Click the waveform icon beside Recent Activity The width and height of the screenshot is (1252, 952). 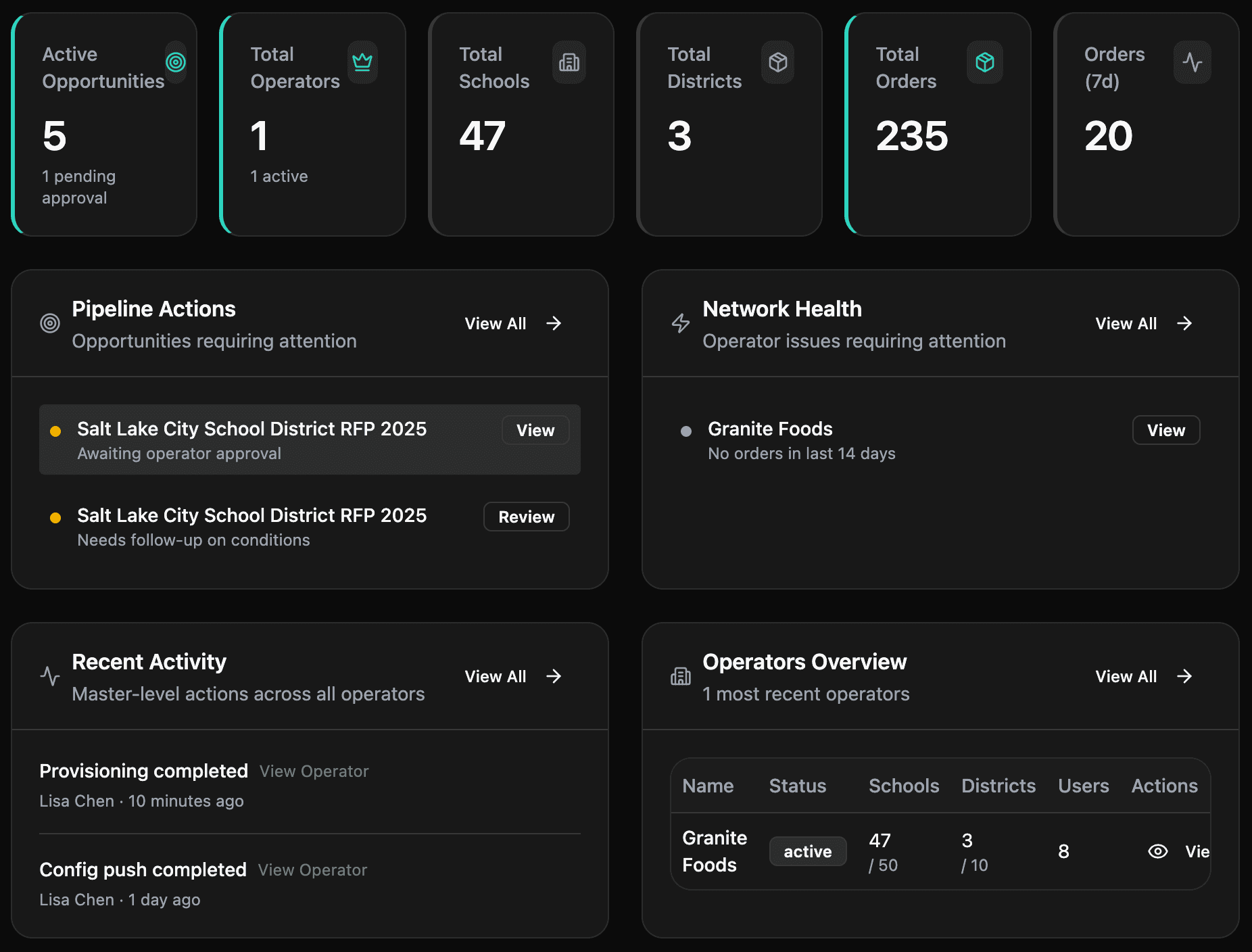pyautogui.click(x=49, y=676)
